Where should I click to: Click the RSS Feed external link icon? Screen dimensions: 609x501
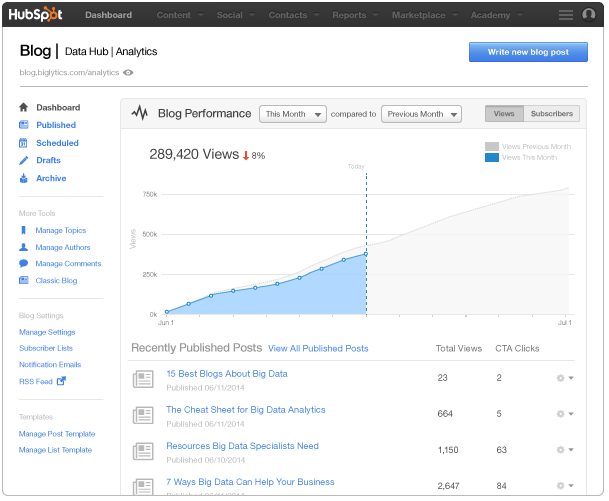pos(60,381)
